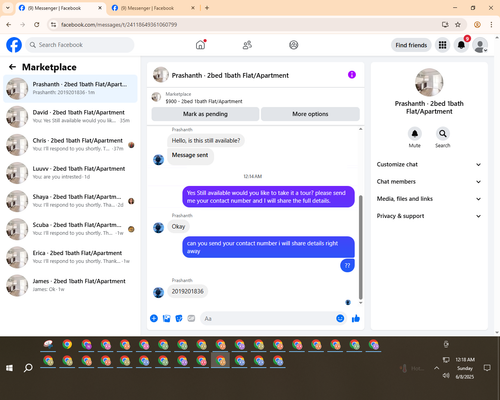
Task: Open Chrome three-dot menu
Action: 491,24
